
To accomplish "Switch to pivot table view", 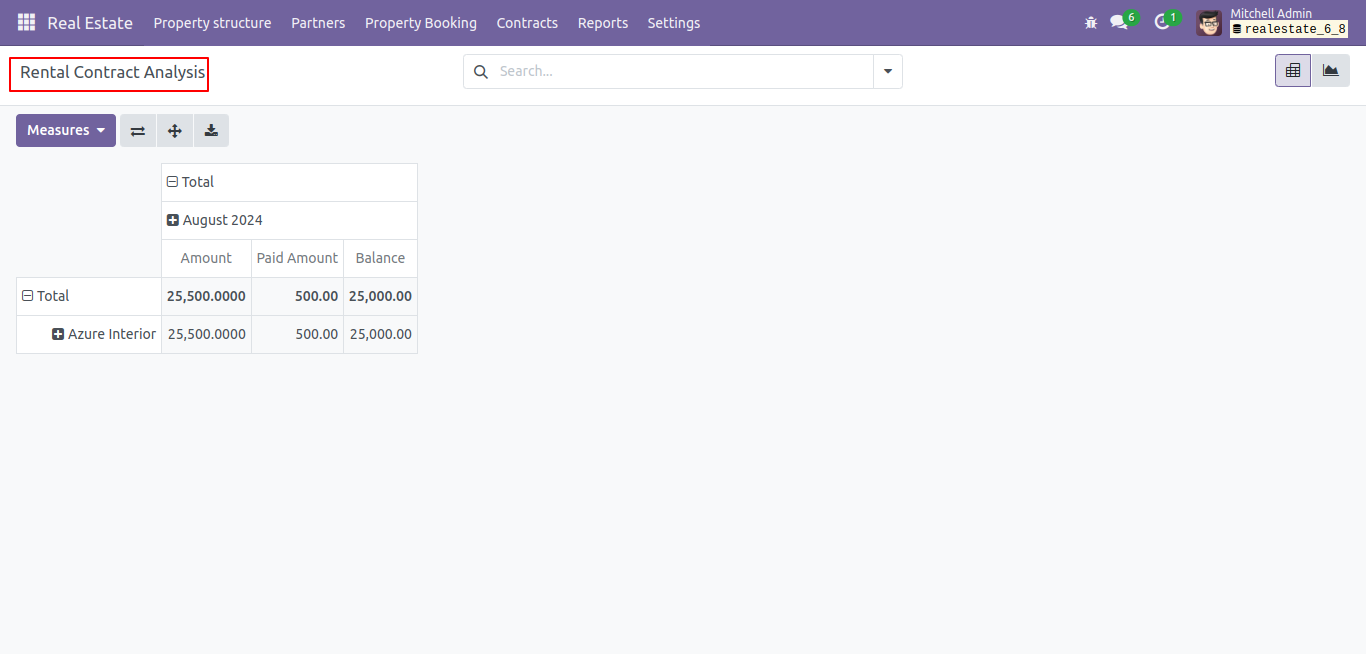I will [x=1293, y=70].
